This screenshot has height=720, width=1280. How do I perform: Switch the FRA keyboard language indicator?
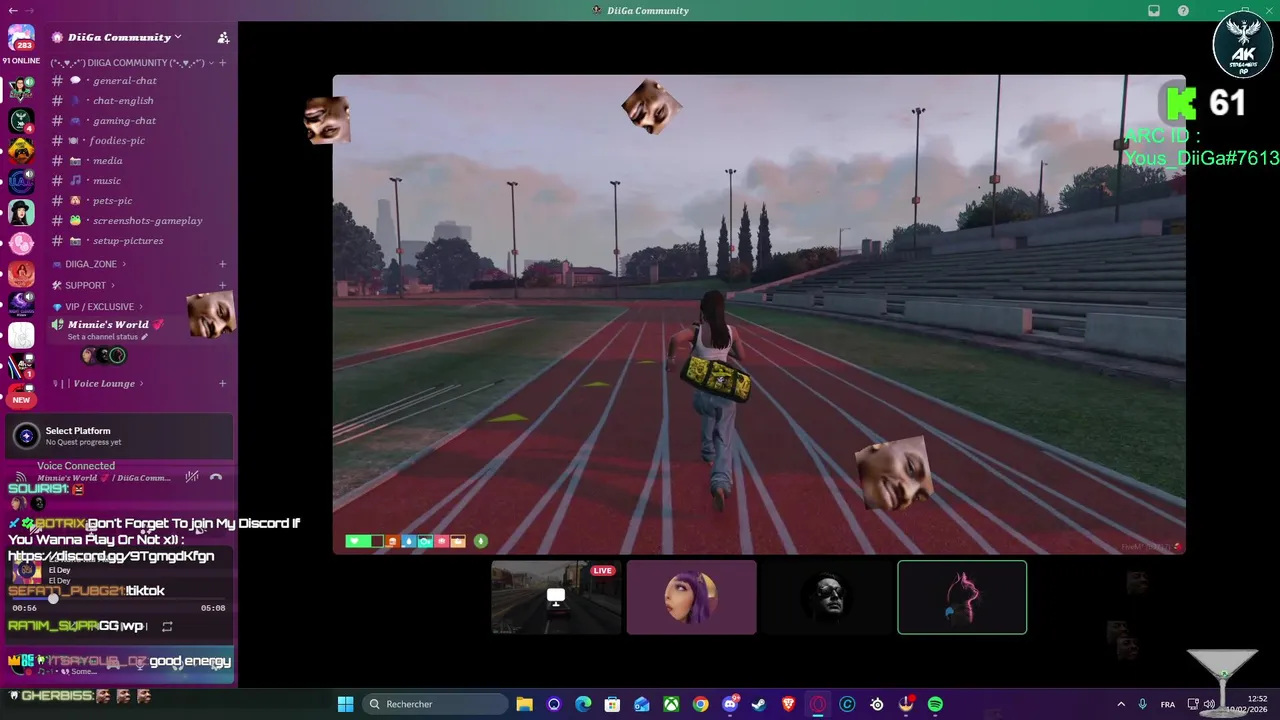coord(1168,704)
